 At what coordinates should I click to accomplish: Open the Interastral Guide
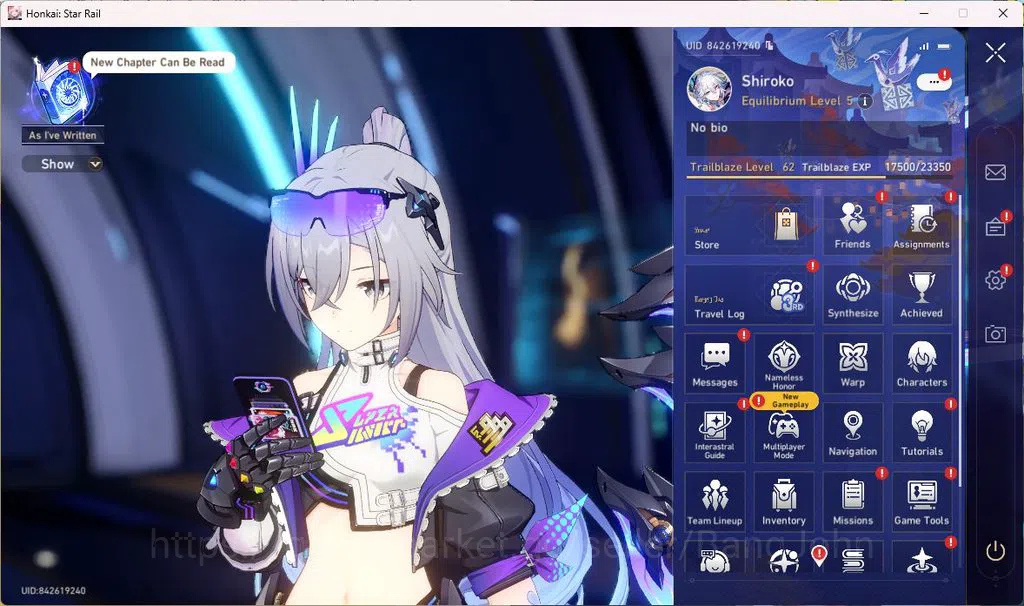click(x=714, y=433)
